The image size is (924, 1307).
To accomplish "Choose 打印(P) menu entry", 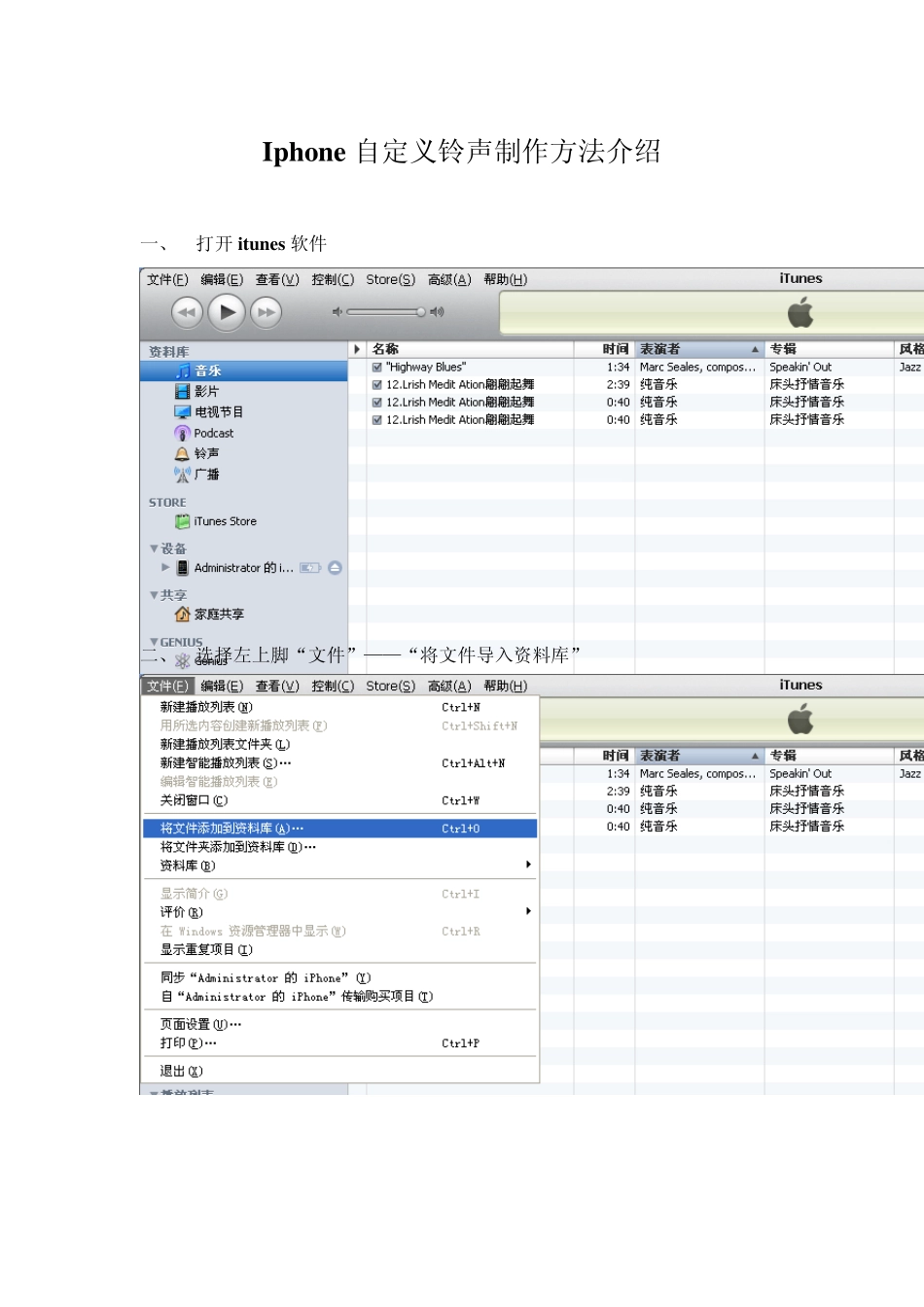I will click(x=340, y=1042).
